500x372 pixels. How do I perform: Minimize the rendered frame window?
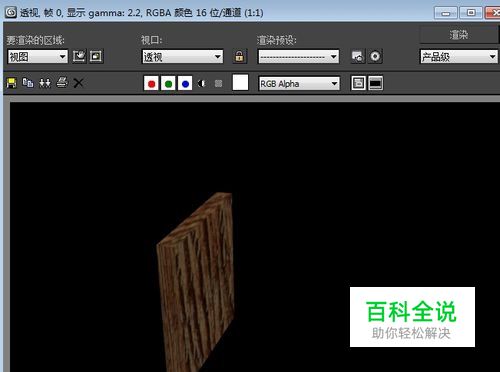point(446,13)
